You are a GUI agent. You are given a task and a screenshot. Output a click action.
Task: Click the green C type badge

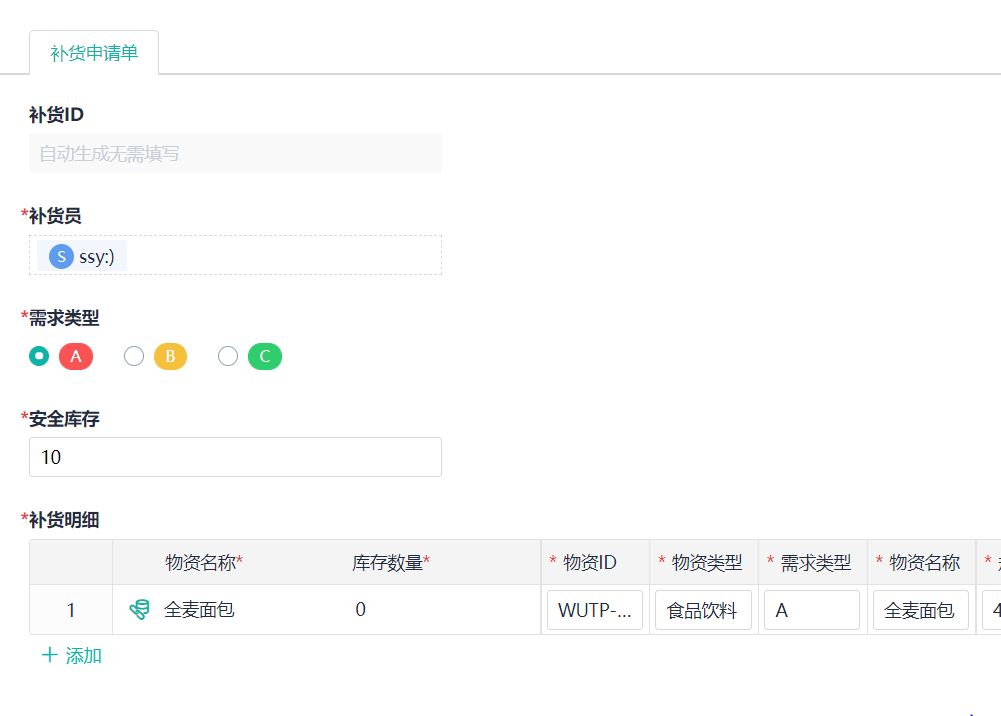coord(265,356)
